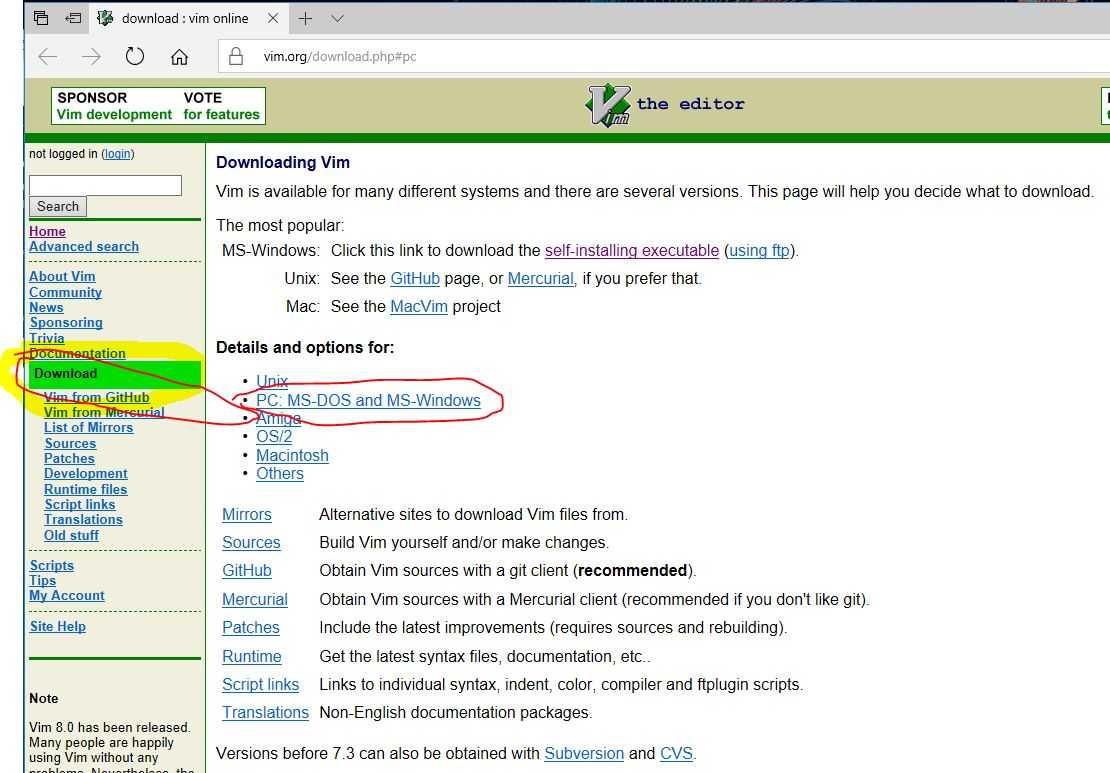
Task: Open Script links in main table
Action: click(261, 685)
